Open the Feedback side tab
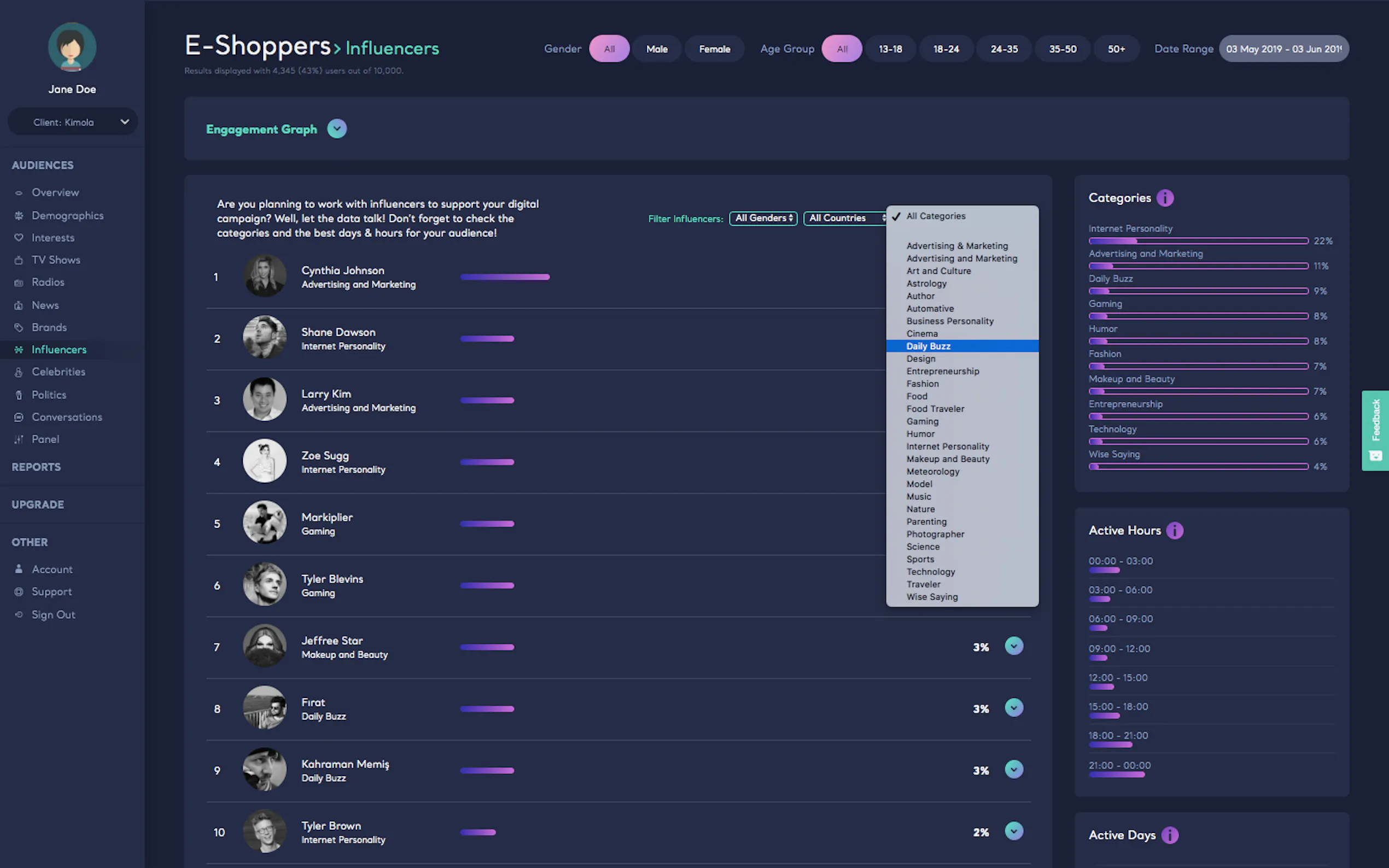 (1375, 430)
